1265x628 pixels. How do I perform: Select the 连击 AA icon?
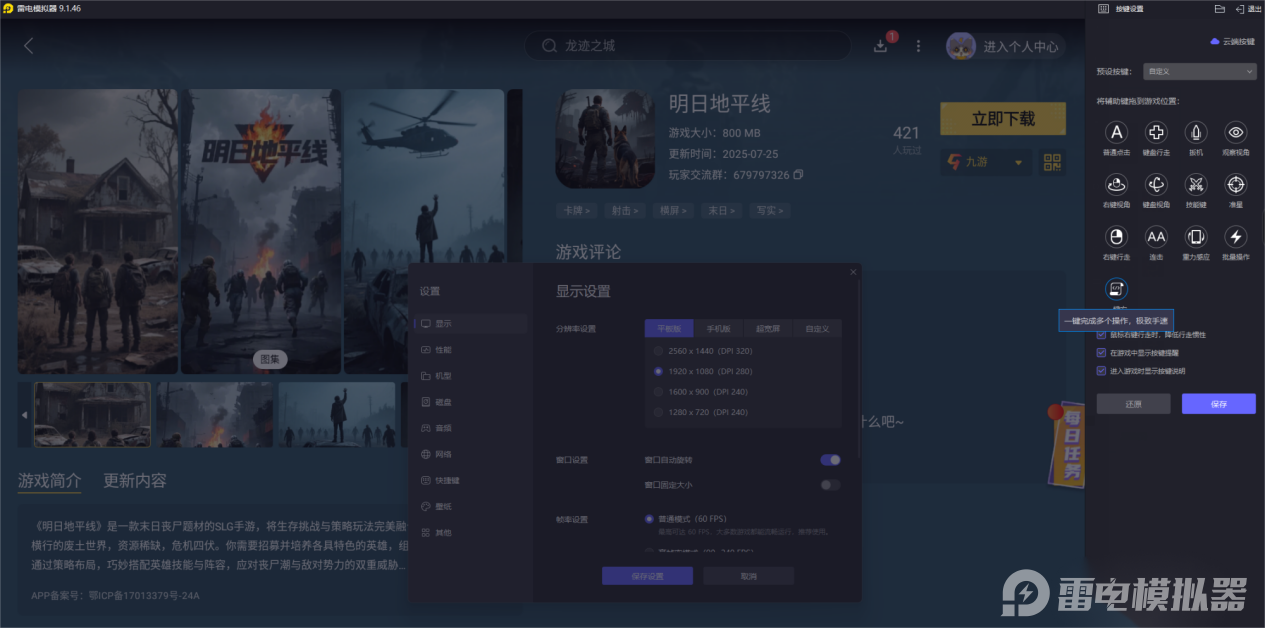tap(1156, 237)
